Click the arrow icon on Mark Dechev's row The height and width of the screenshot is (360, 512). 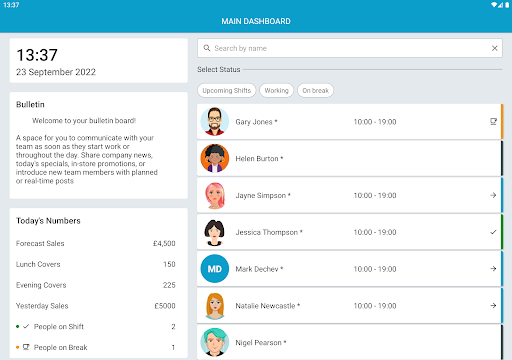493,269
